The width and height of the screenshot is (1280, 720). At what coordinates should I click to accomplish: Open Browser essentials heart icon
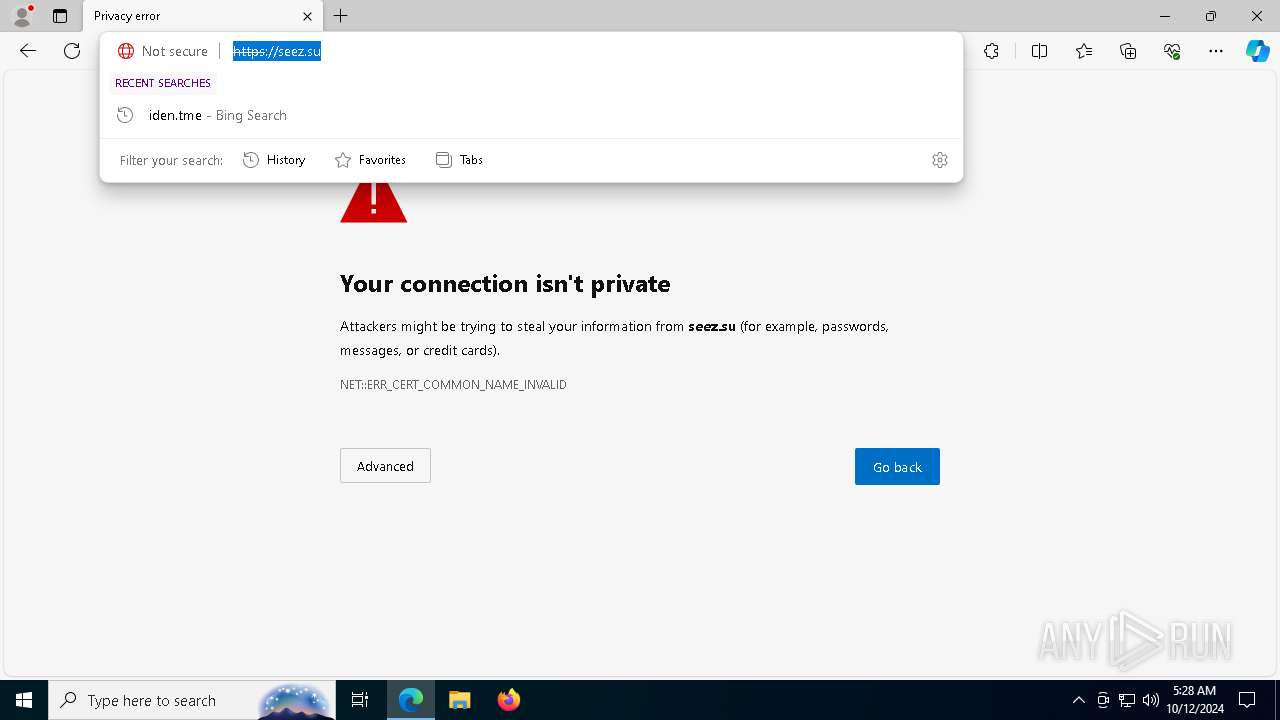[1172, 51]
